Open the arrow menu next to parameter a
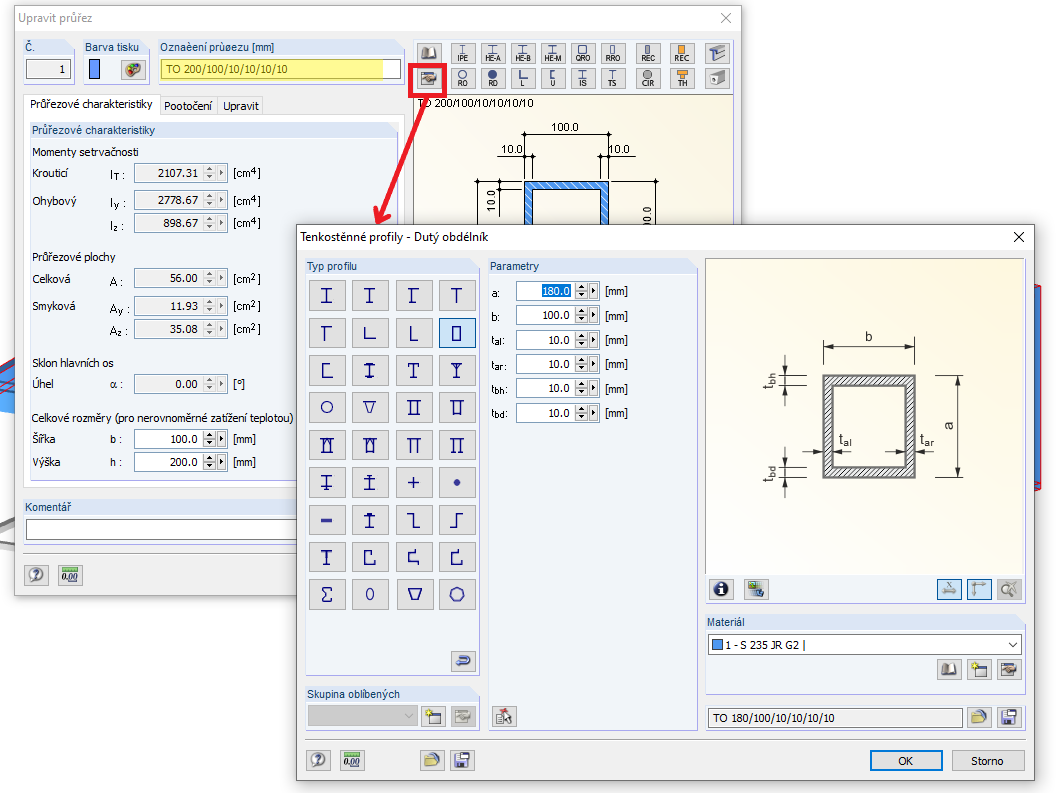The height and width of the screenshot is (793, 1057). tap(593, 291)
